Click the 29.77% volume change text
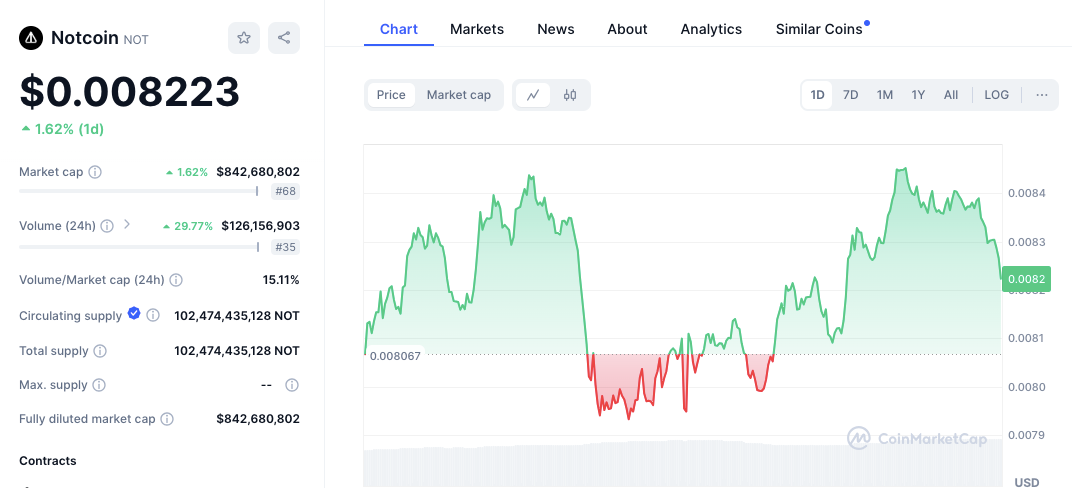The width and height of the screenshot is (1072, 488). click(x=193, y=226)
